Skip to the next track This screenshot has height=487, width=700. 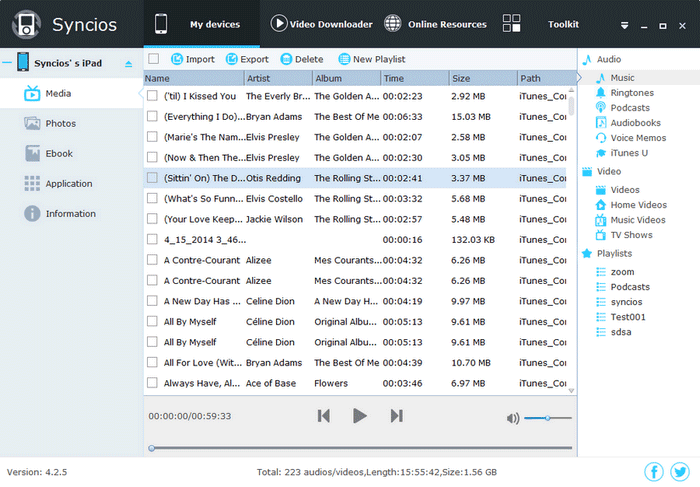[396, 416]
